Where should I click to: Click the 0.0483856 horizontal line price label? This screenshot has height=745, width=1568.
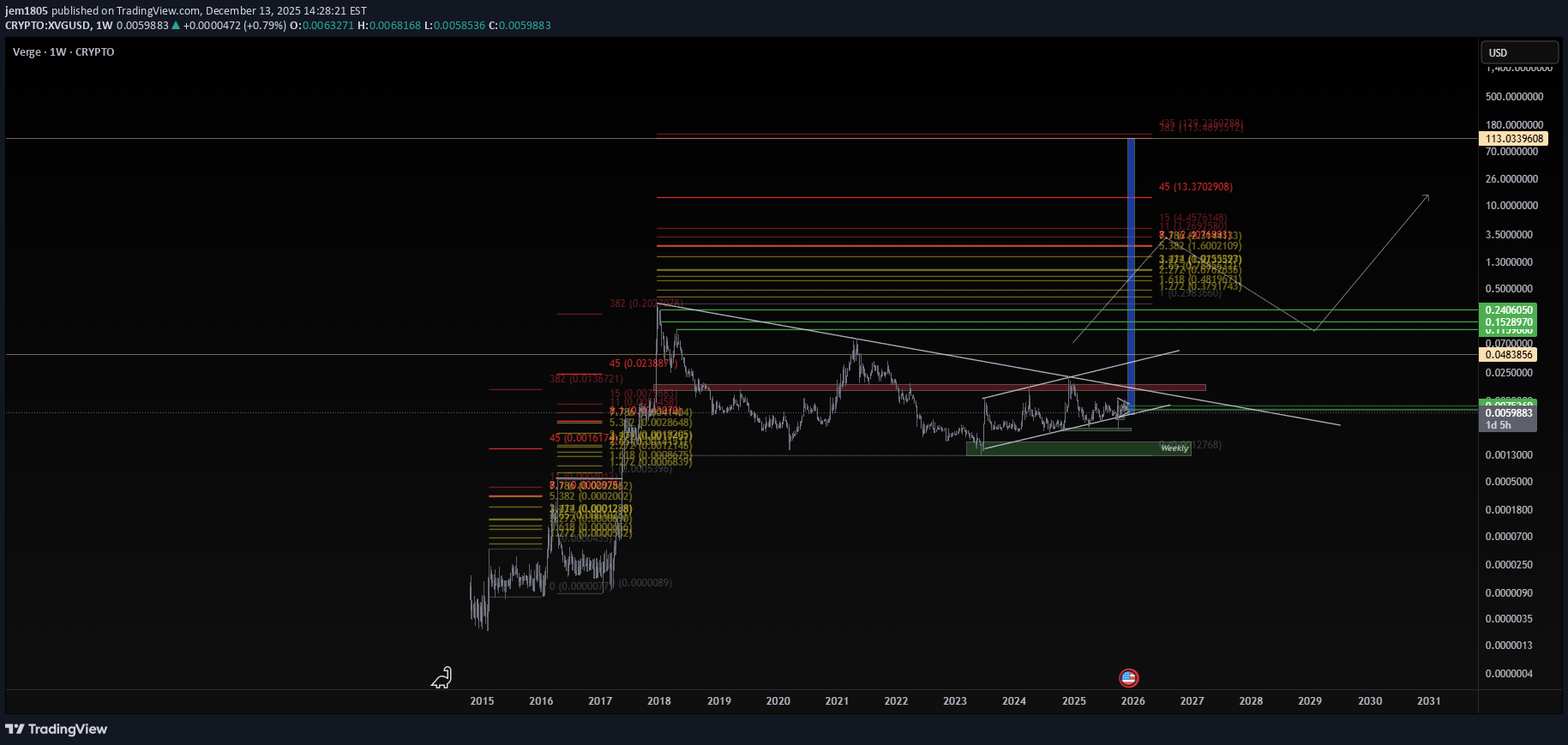click(1509, 355)
